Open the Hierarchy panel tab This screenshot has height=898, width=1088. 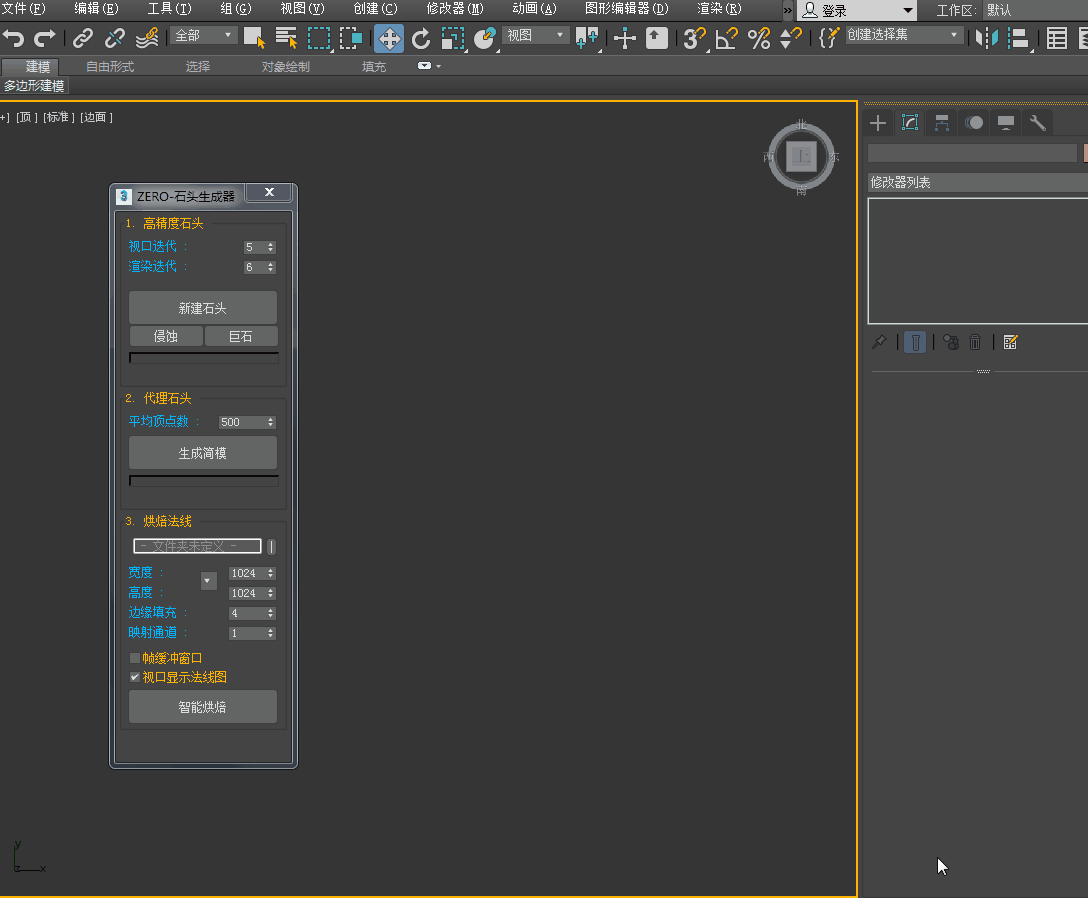tap(942, 123)
